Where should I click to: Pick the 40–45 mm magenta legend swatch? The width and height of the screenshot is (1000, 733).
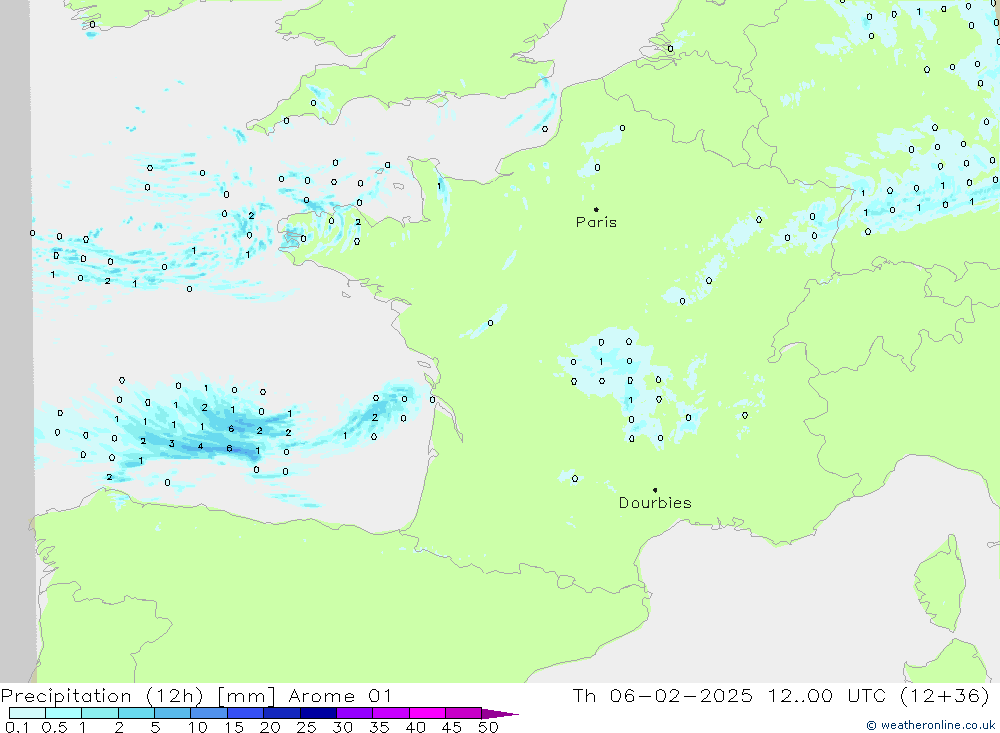point(427,713)
